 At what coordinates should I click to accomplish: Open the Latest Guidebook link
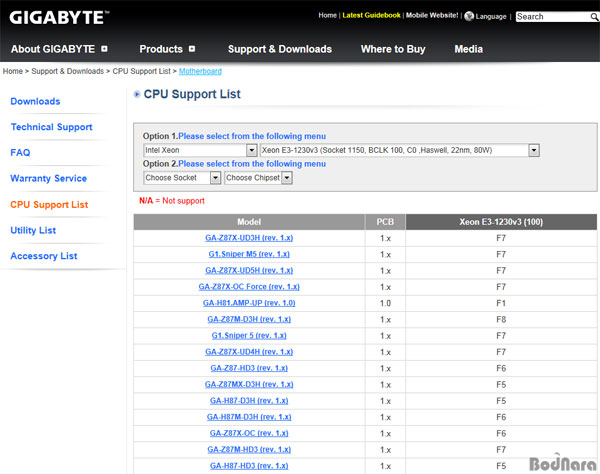pos(371,15)
